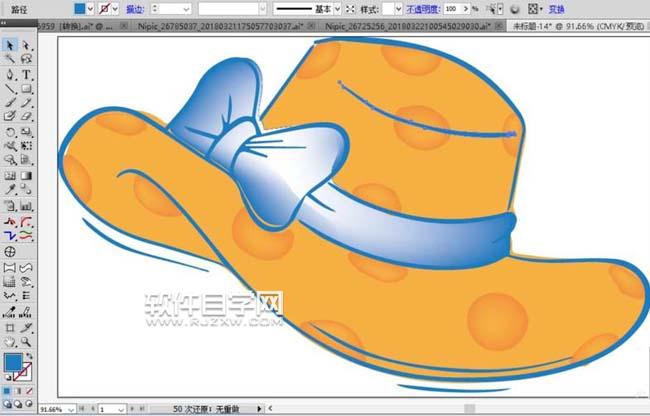Image resolution: width=650 pixels, height=416 pixels.
Task: Select the Zoom magnifier tool
Action: 26,342
